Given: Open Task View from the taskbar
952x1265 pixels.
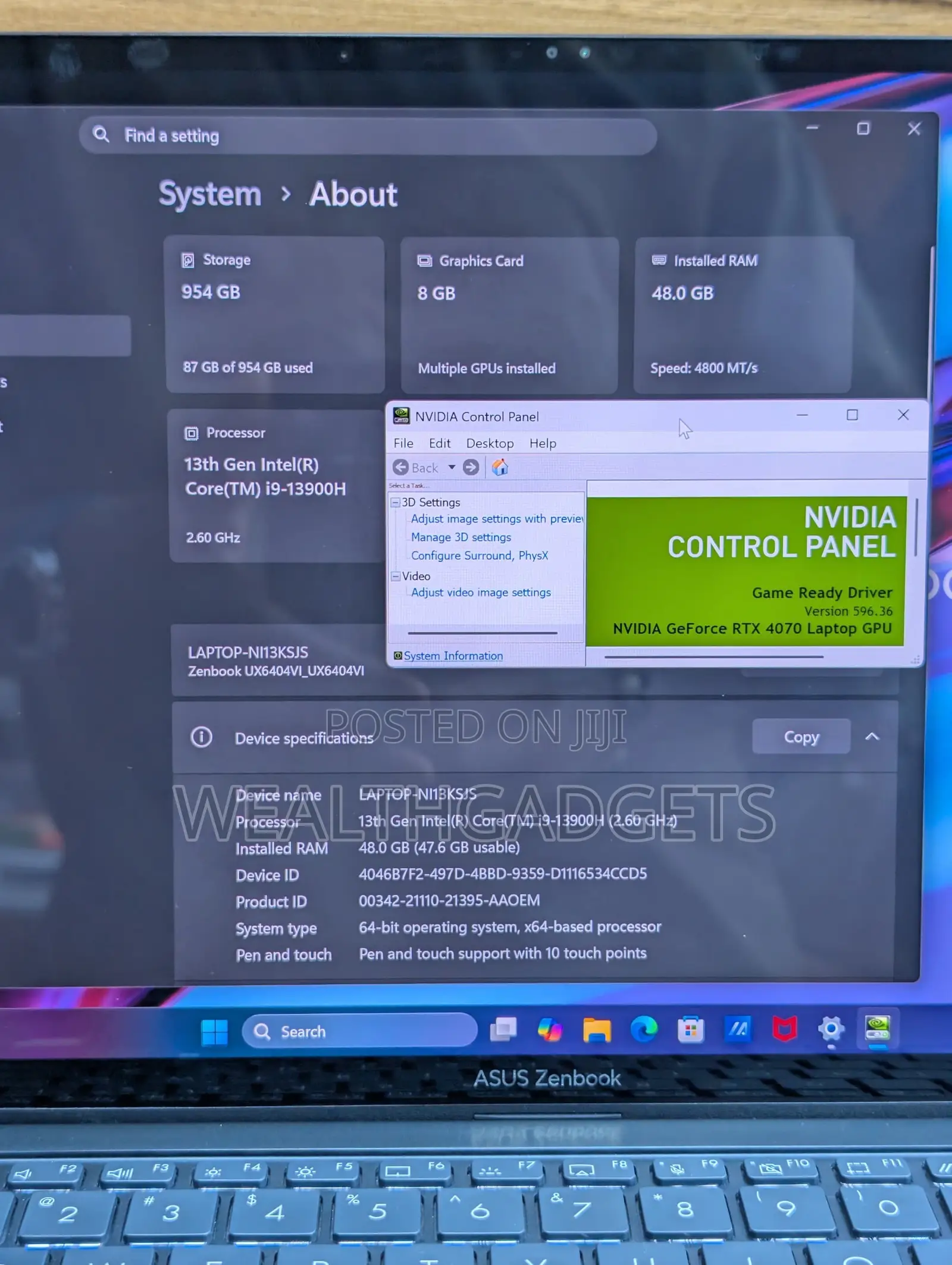Looking at the screenshot, I should point(503,1029).
